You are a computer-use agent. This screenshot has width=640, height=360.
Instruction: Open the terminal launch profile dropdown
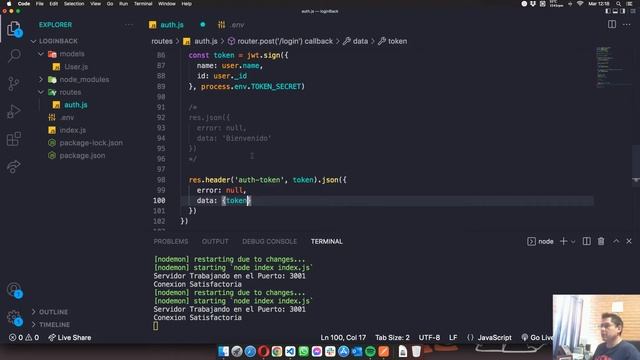(573, 242)
